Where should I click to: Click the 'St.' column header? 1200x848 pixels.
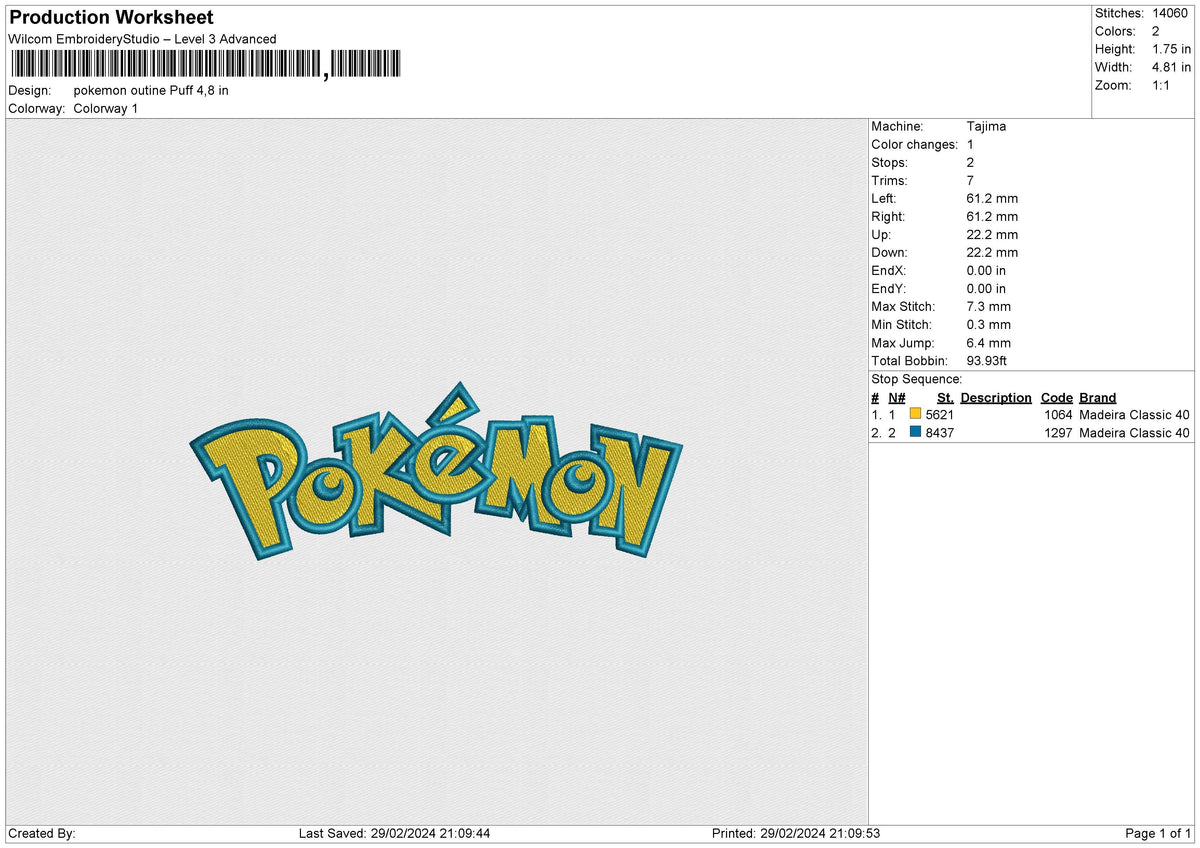[945, 397]
